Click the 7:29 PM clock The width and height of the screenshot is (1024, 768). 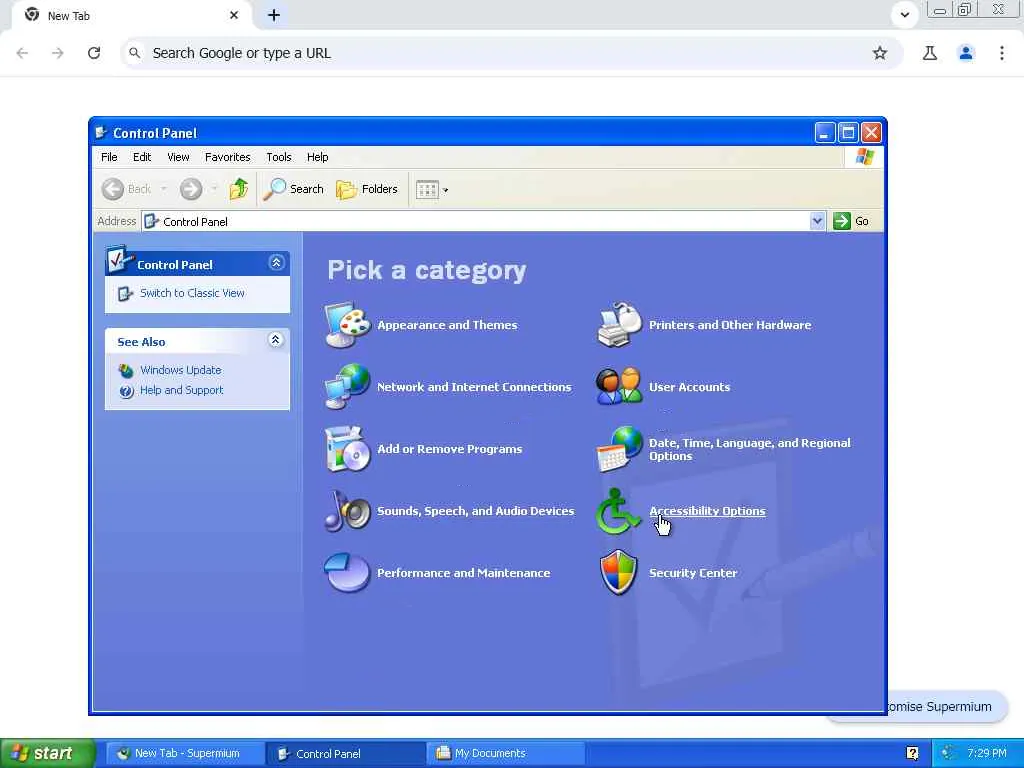click(x=987, y=753)
